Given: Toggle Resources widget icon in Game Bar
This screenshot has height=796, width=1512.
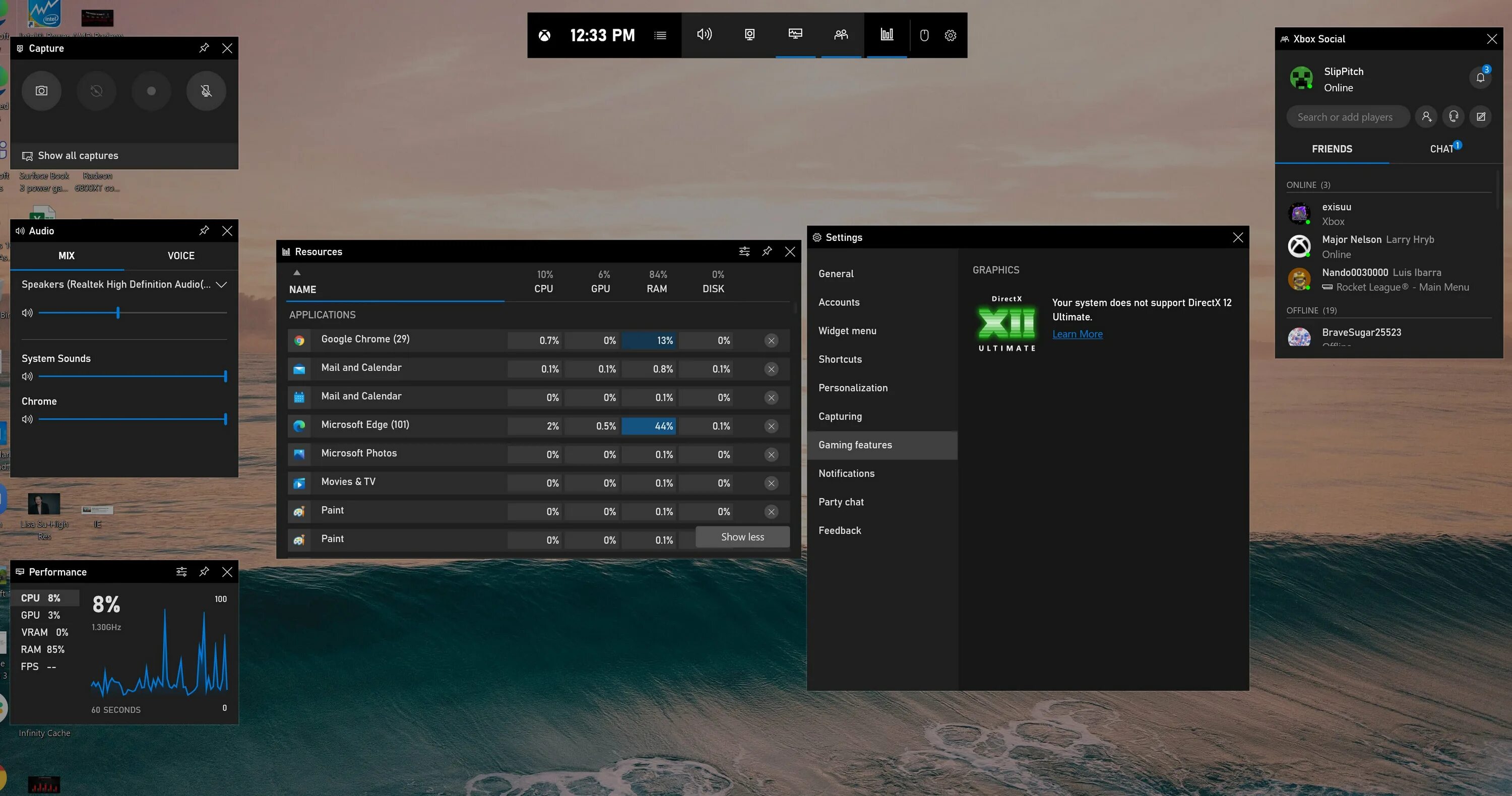Looking at the screenshot, I should (x=887, y=35).
